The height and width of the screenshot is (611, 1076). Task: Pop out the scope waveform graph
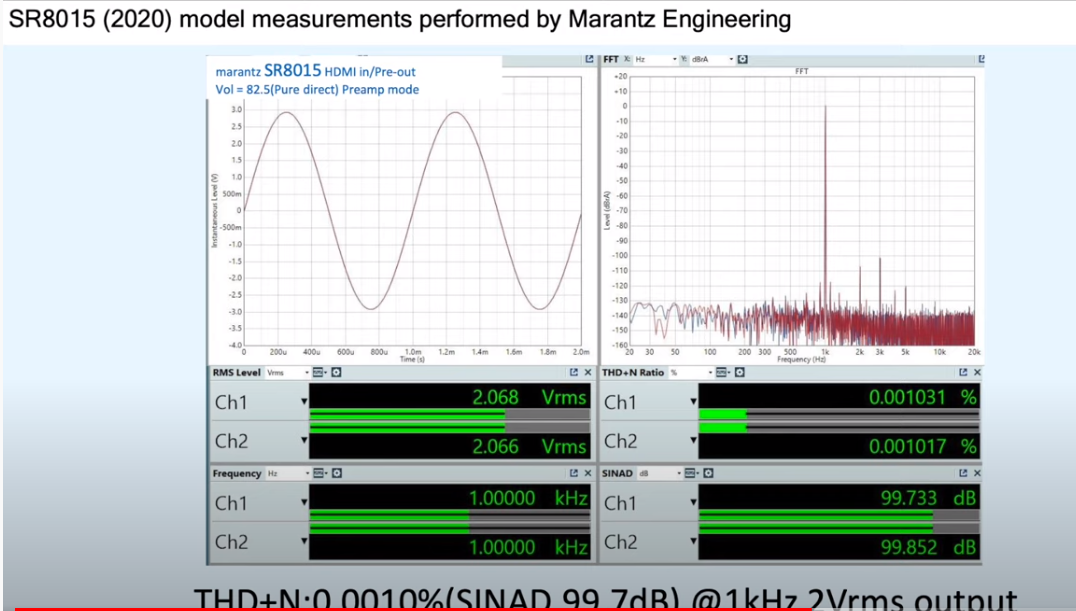pos(589,60)
